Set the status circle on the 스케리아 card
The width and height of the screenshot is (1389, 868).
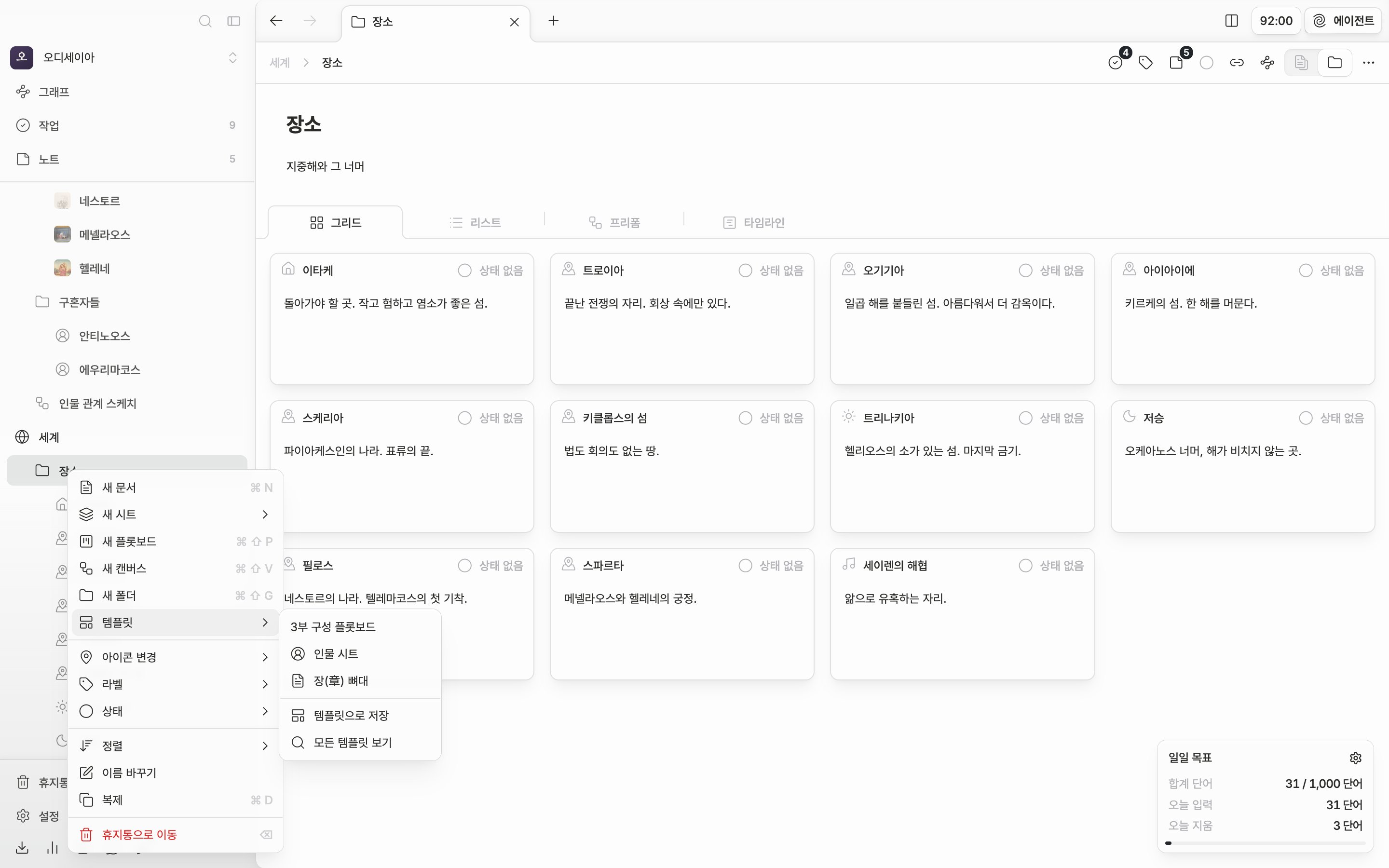click(464, 418)
